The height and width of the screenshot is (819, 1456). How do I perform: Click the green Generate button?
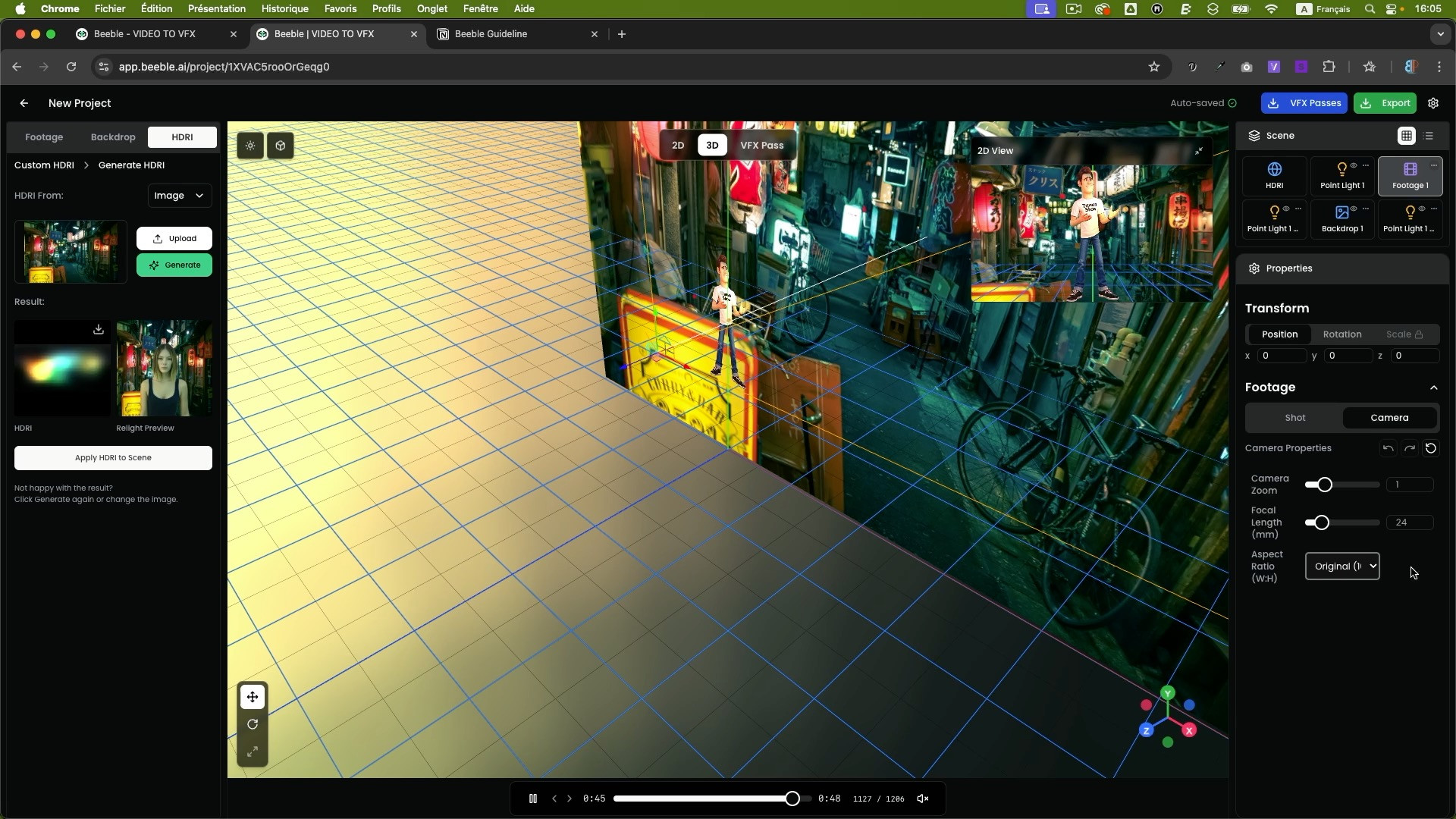pos(174,265)
